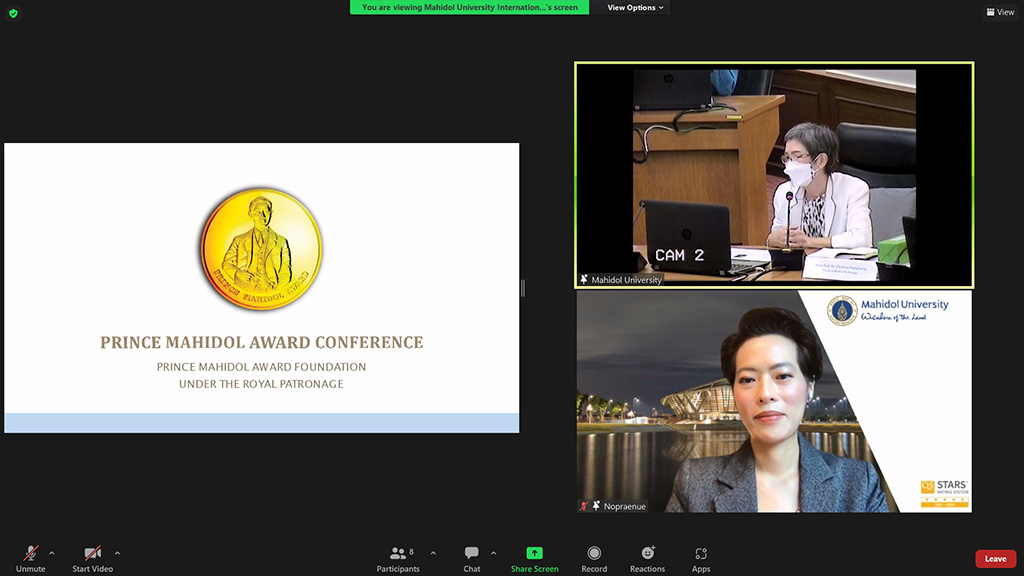Click the green Share Screen icon
Viewport: 1024px width, 576px height.
point(534,553)
